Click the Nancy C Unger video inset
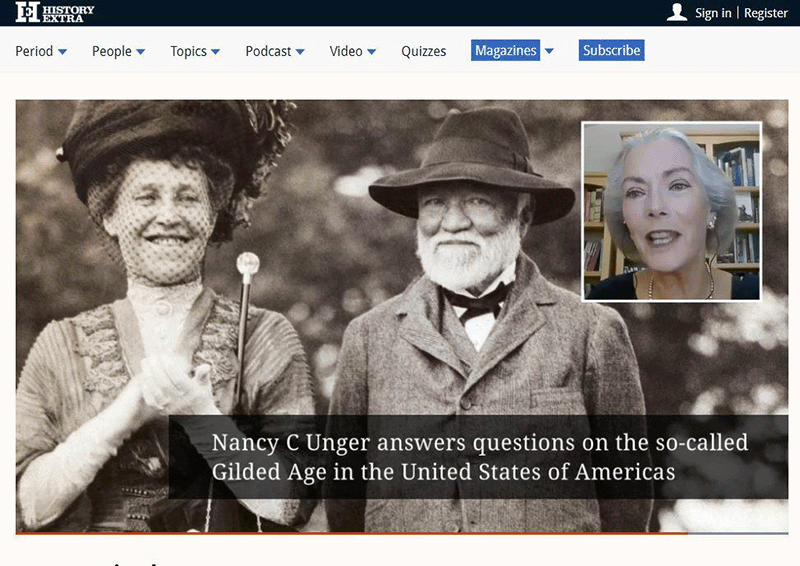This screenshot has width=800, height=566. click(671, 211)
